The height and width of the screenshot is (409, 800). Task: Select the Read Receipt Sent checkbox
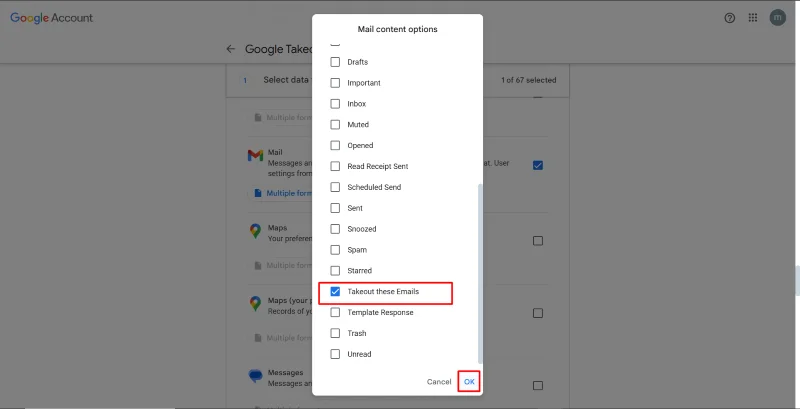point(335,166)
